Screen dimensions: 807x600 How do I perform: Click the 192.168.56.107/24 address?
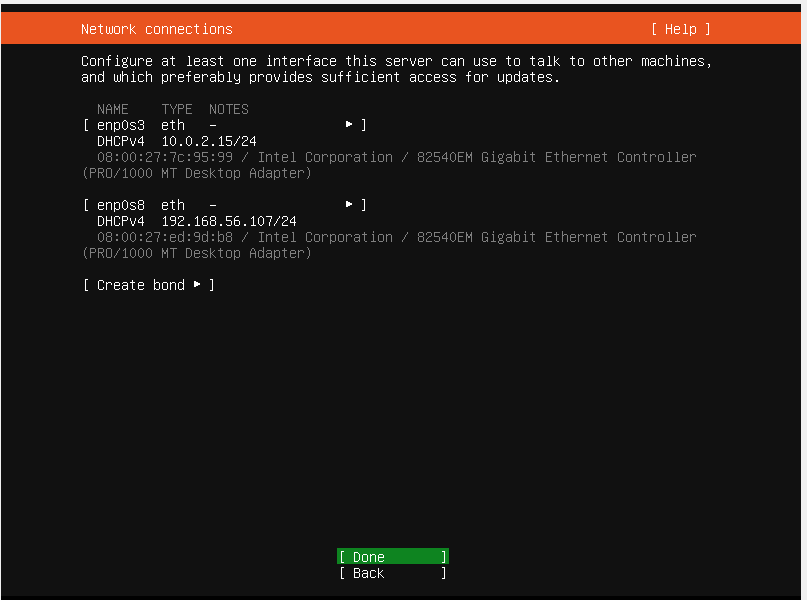coord(229,221)
